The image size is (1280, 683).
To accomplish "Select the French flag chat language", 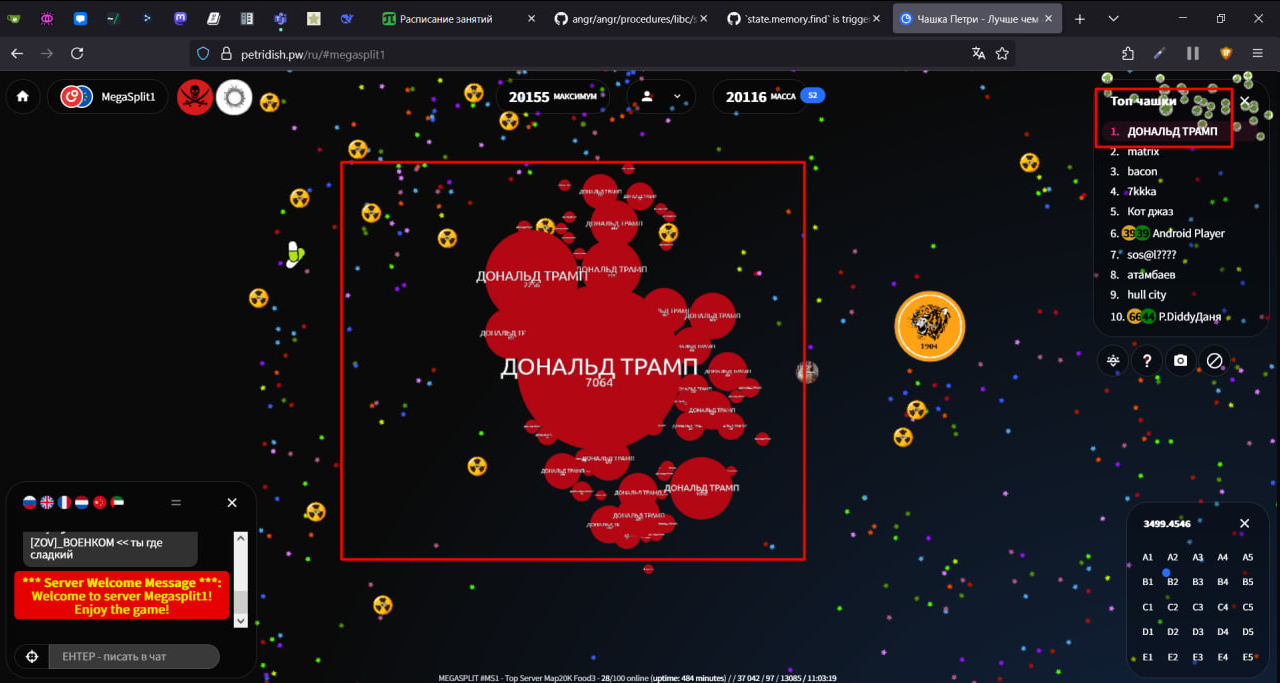I will pos(64,503).
